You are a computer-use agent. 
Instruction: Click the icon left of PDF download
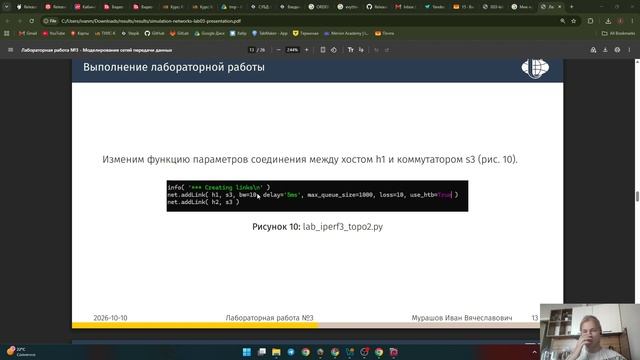tap(593, 50)
